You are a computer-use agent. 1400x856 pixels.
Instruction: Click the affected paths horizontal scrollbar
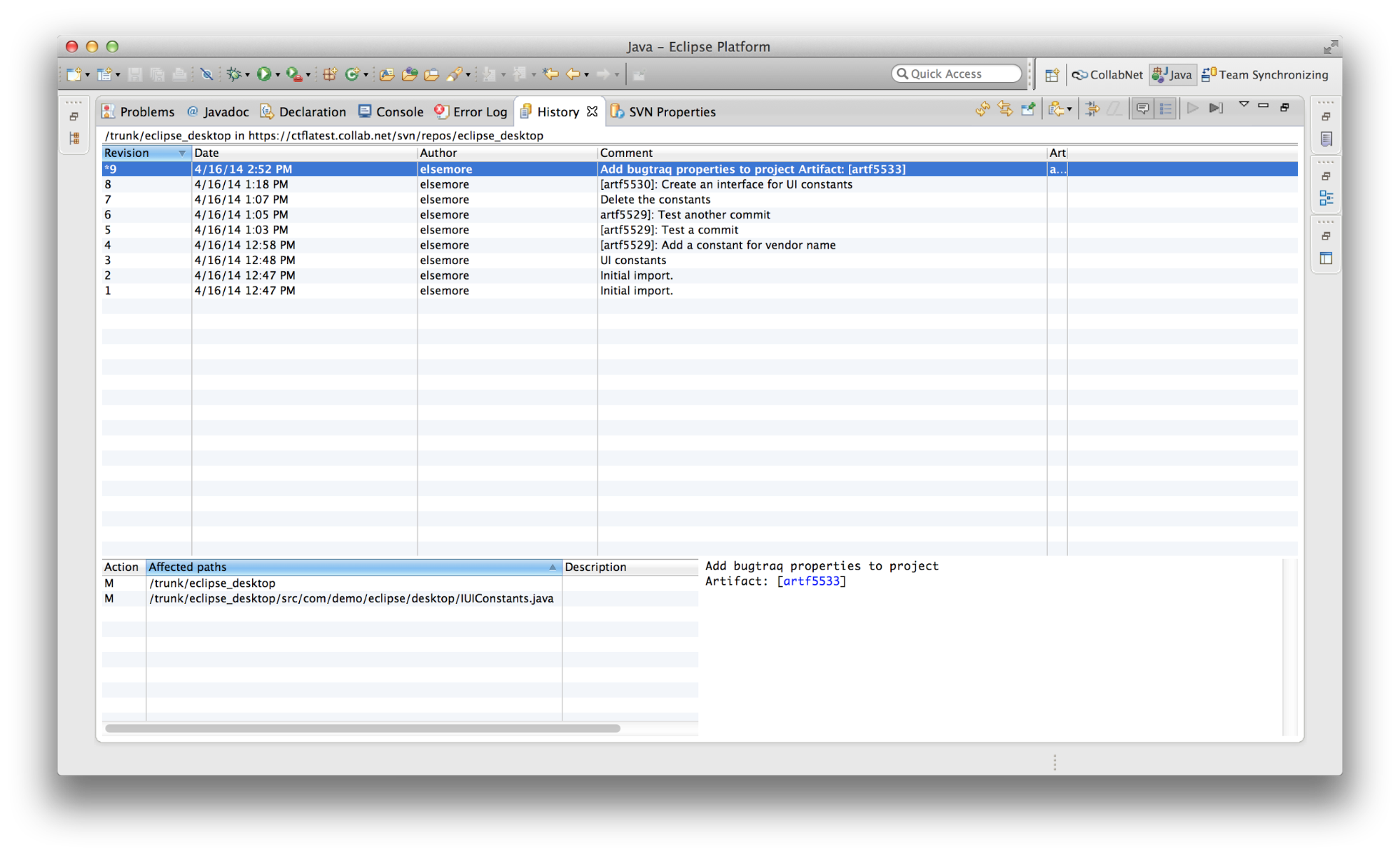[x=363, y=729]
